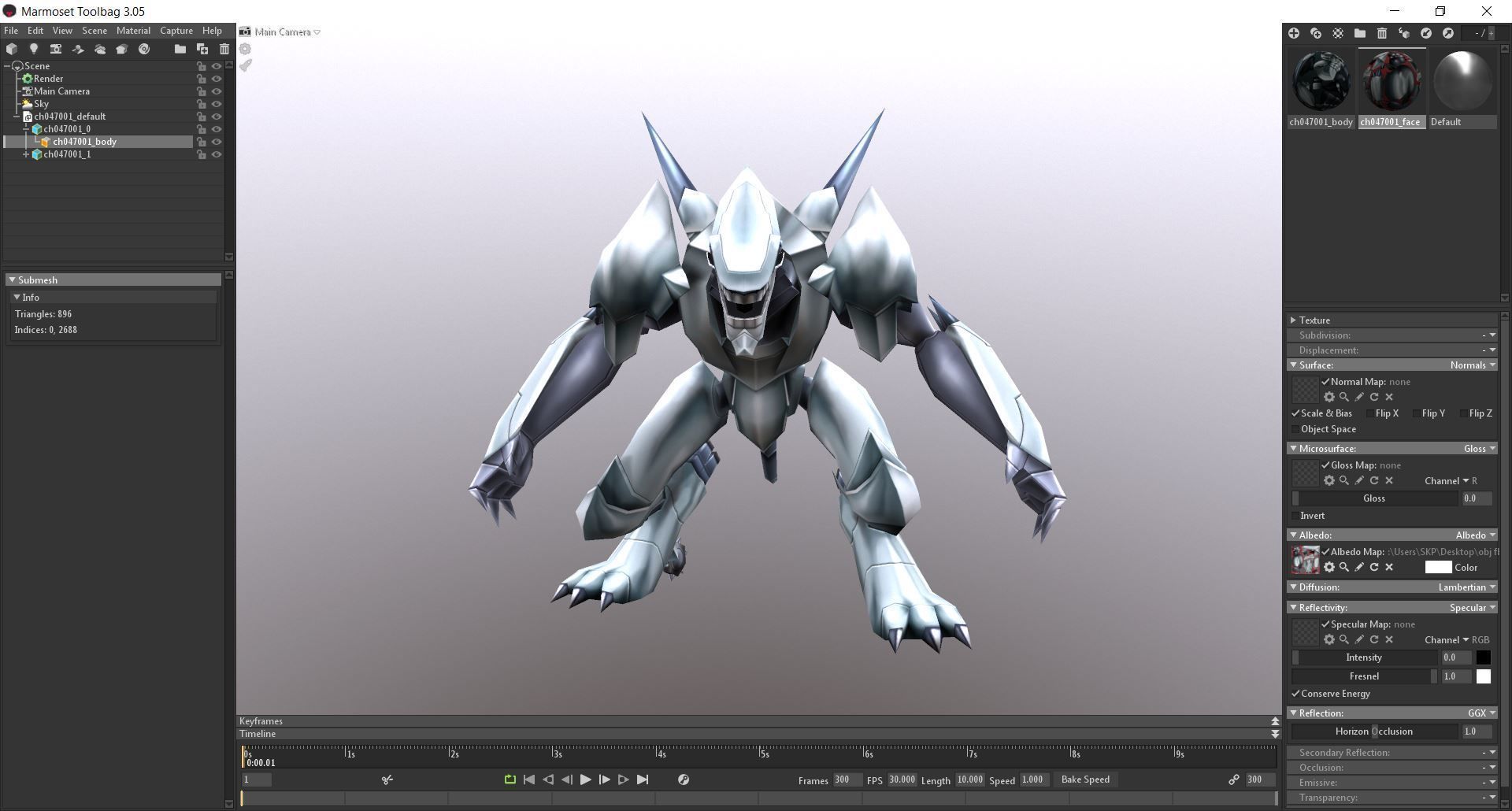Edit the Albedo Map with pencil icon
The image size is (1512, 811).
coord(1359,567)
